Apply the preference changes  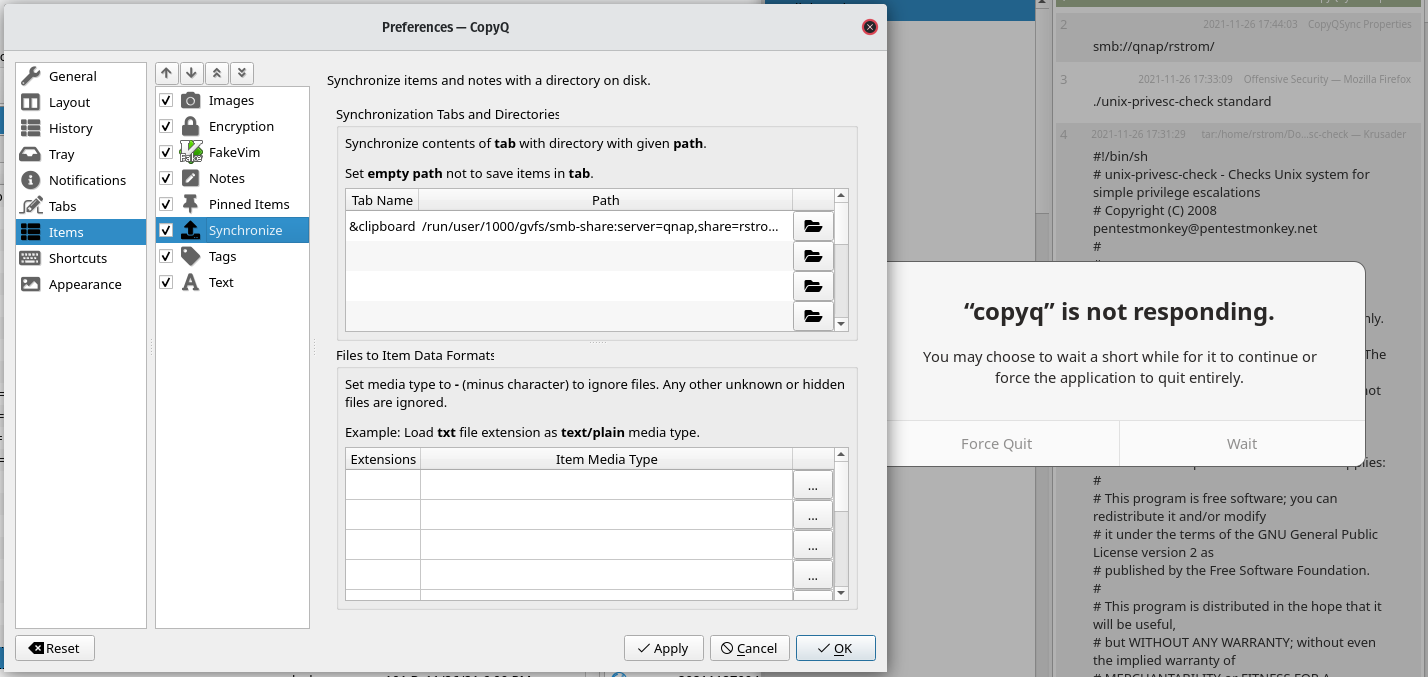pyautogui.click(x=663, y=648)
